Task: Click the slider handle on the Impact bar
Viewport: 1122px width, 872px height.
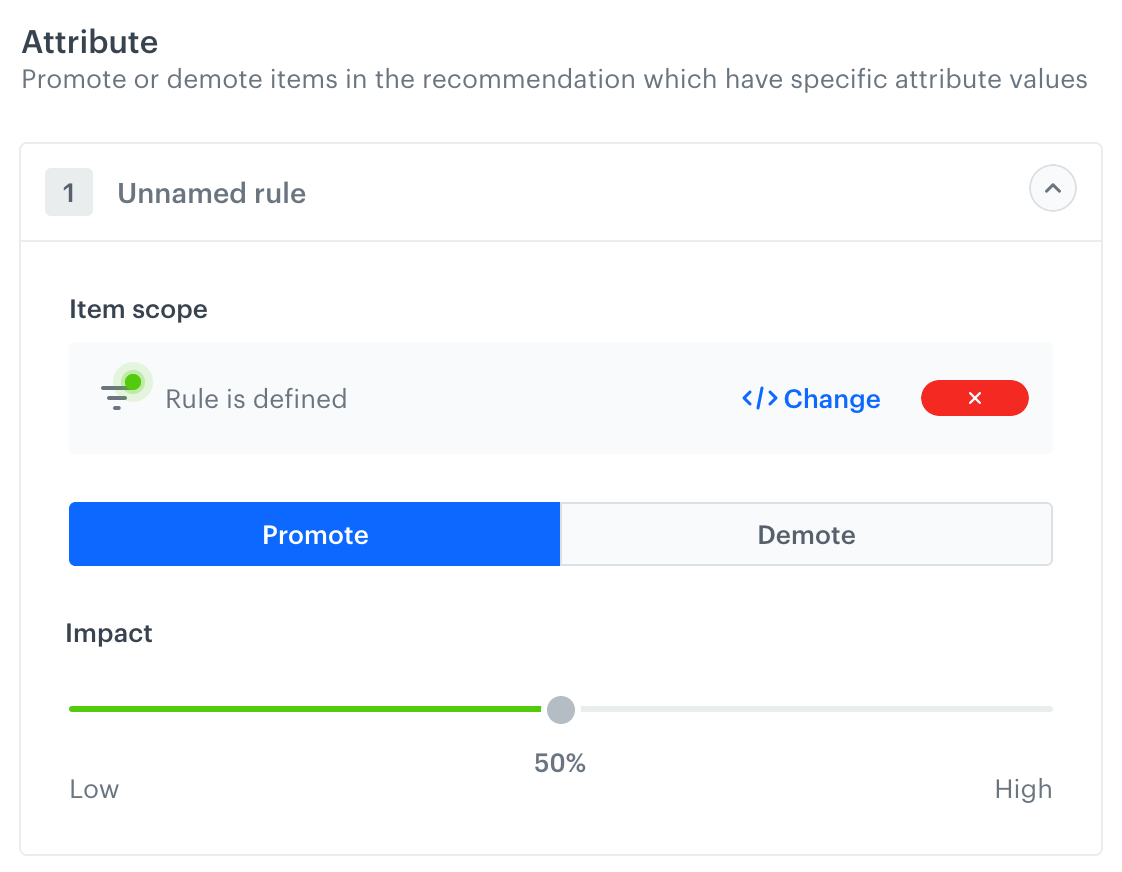Action: pyautogui.click(x=561, y=709)
